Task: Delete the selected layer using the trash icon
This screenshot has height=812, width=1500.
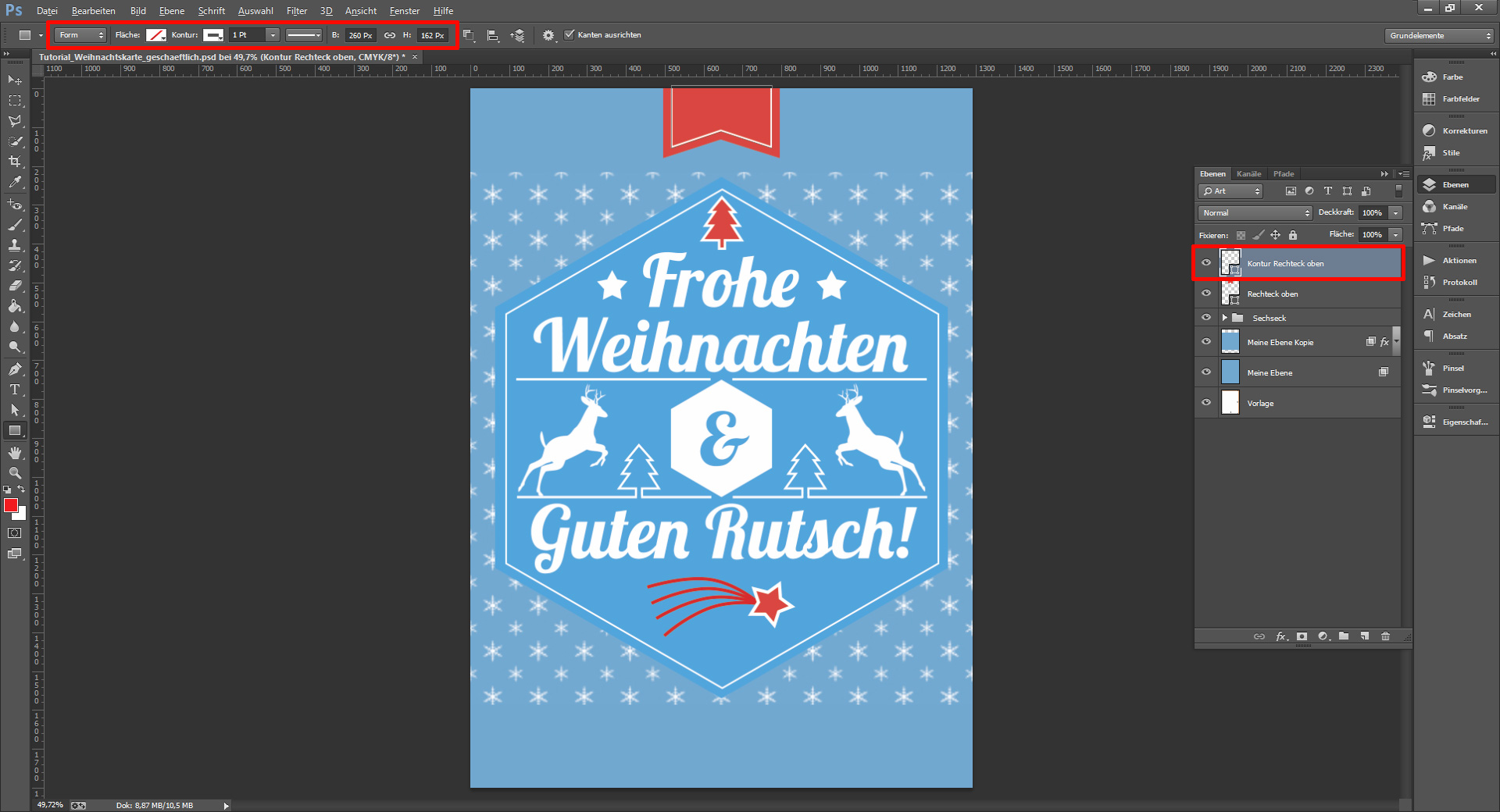Action: (x=1385, y=636)
